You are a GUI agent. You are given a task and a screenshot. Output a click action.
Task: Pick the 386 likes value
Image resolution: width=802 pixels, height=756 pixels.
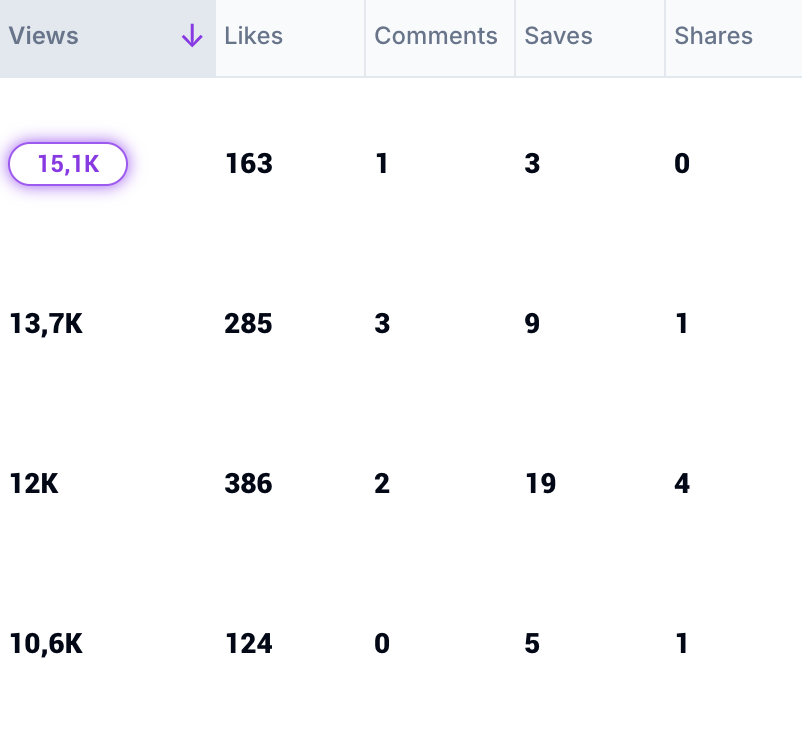(249, 484)
